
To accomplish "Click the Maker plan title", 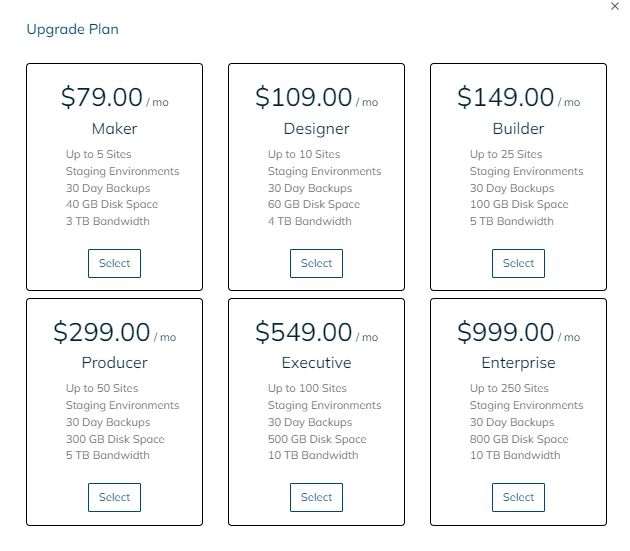I will pos(114,129).
